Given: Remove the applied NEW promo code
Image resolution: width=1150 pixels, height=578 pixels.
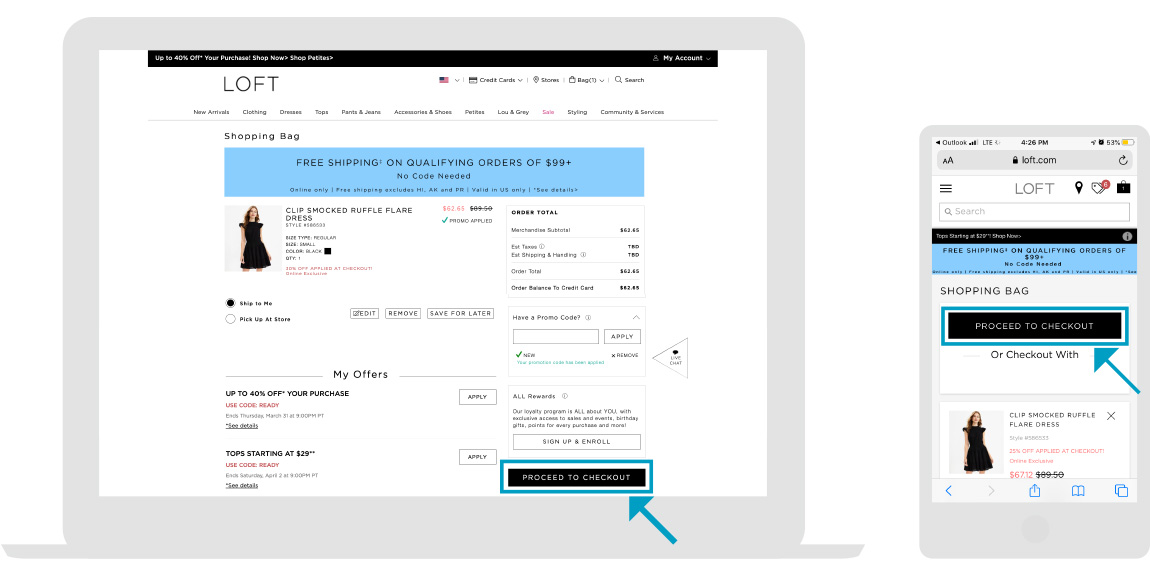Looking at the screenshot, I should click(x=625, y=355).
